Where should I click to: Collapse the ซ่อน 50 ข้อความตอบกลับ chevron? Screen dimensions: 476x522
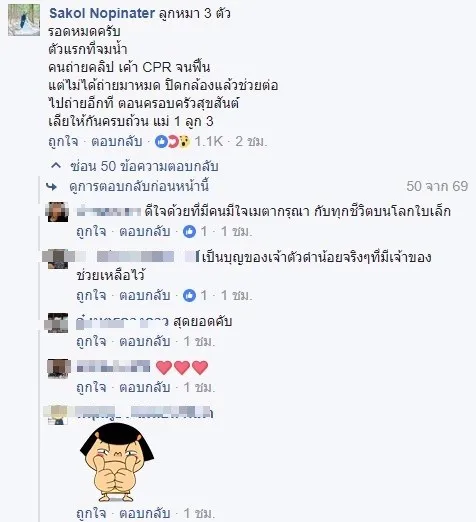pyautogui.click(x=56, y=165)
